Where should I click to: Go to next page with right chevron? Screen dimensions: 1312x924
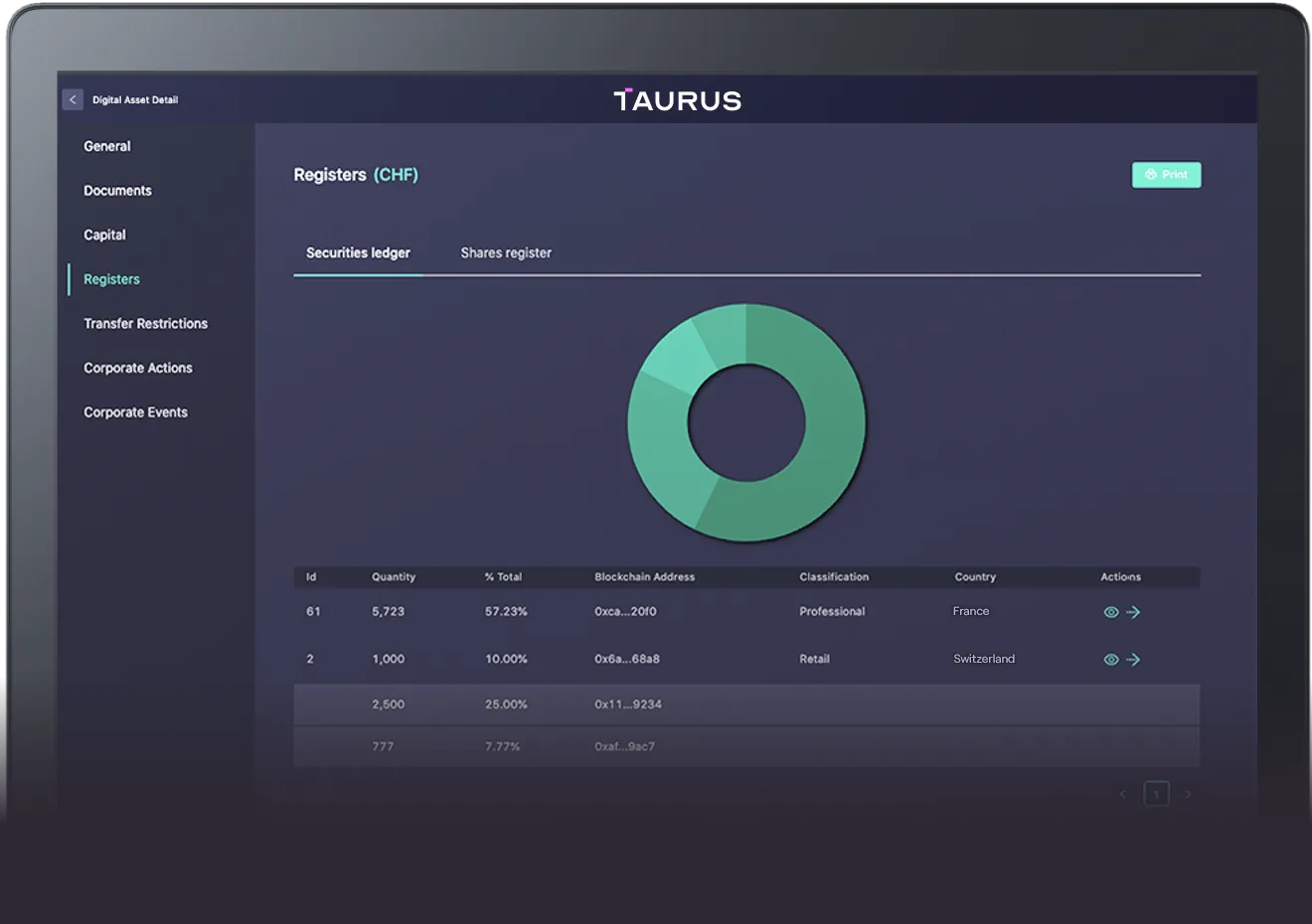pyautogui.click(x=1188, y=794)
